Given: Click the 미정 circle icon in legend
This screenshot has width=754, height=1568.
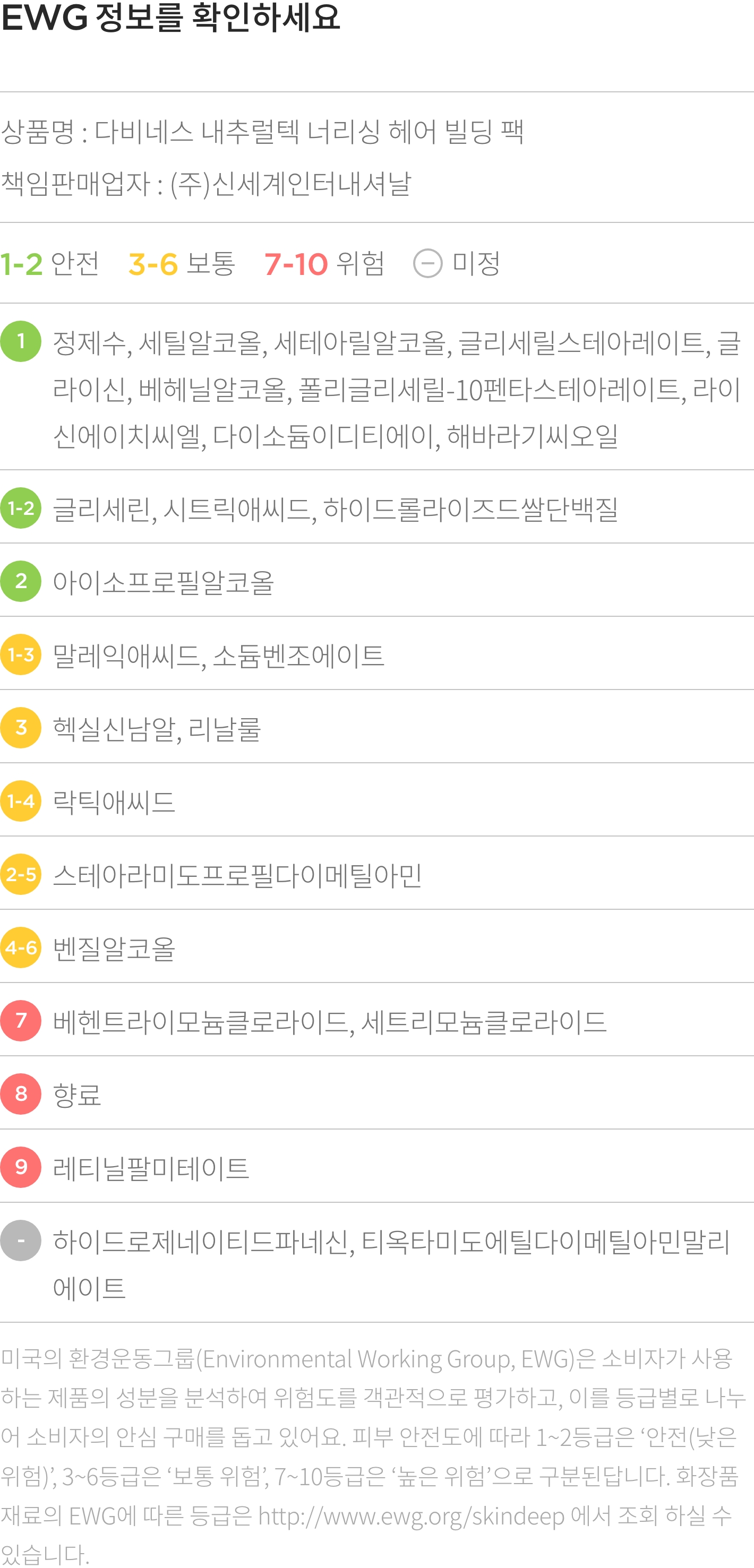Looking at the screenshot, I should pos(427,264).
